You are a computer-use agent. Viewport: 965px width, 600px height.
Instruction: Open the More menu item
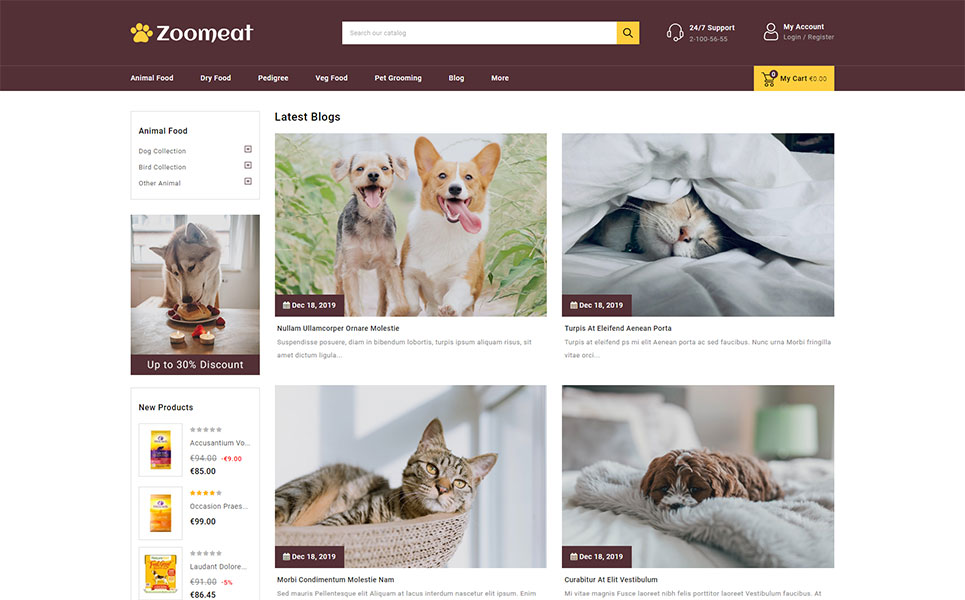tap(500, 78)
